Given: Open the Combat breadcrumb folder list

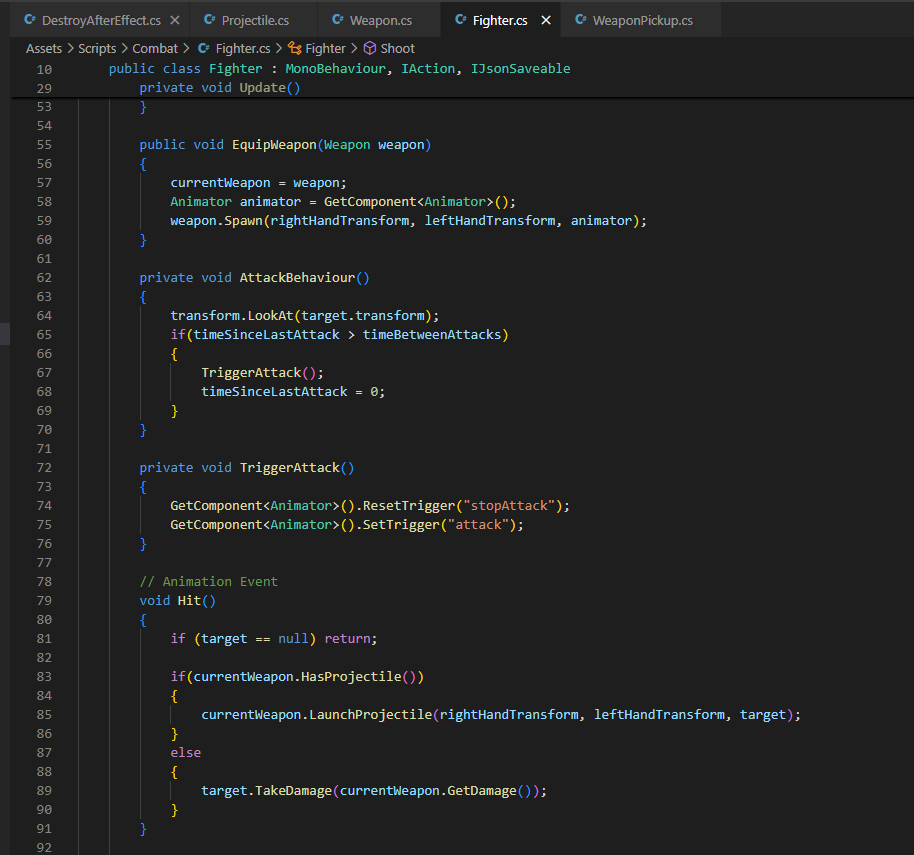Looking at the screenshot, I should [155, 48].
